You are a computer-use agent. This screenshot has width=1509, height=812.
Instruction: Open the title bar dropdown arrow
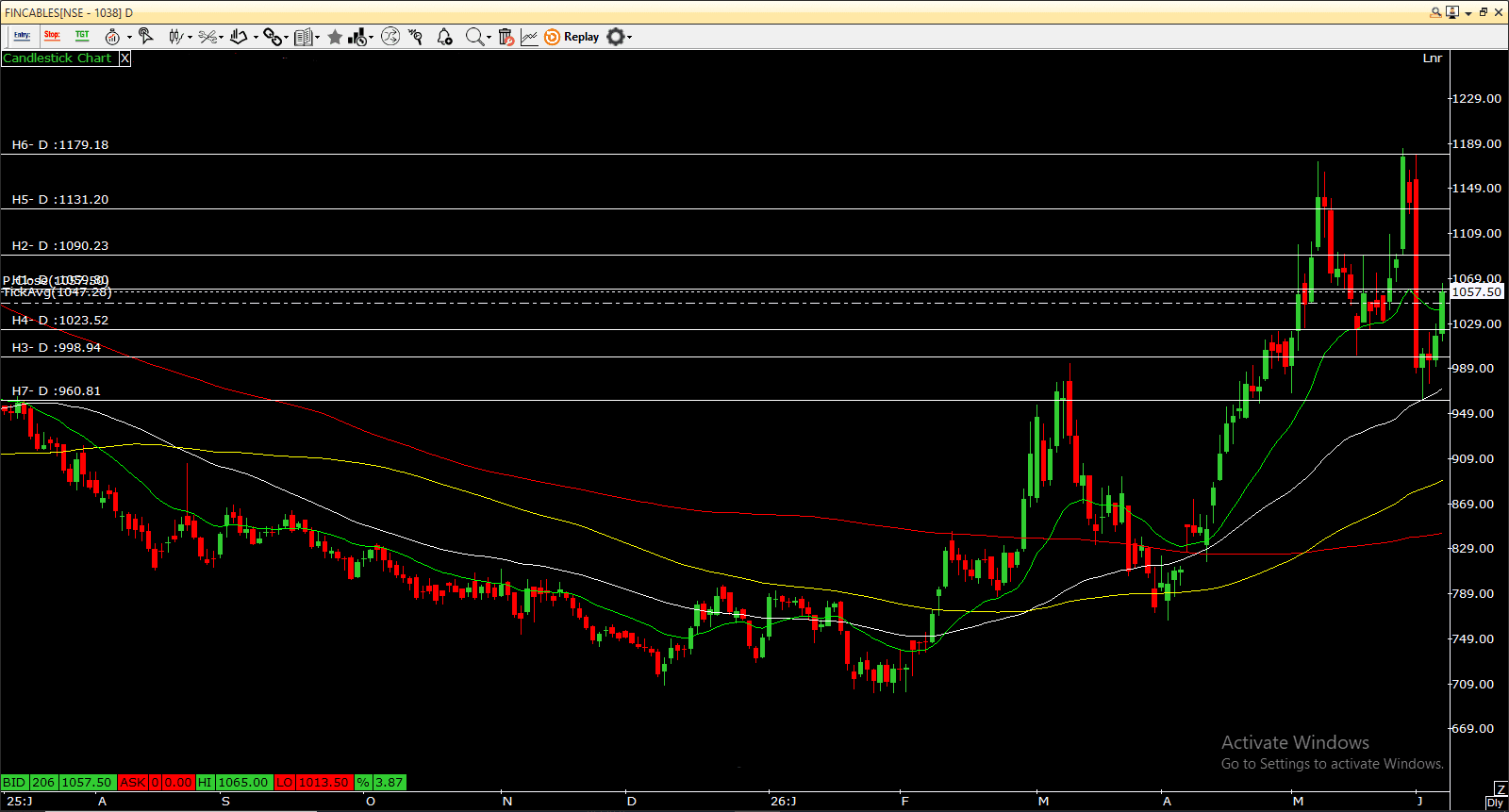(x=1468, y=13)
